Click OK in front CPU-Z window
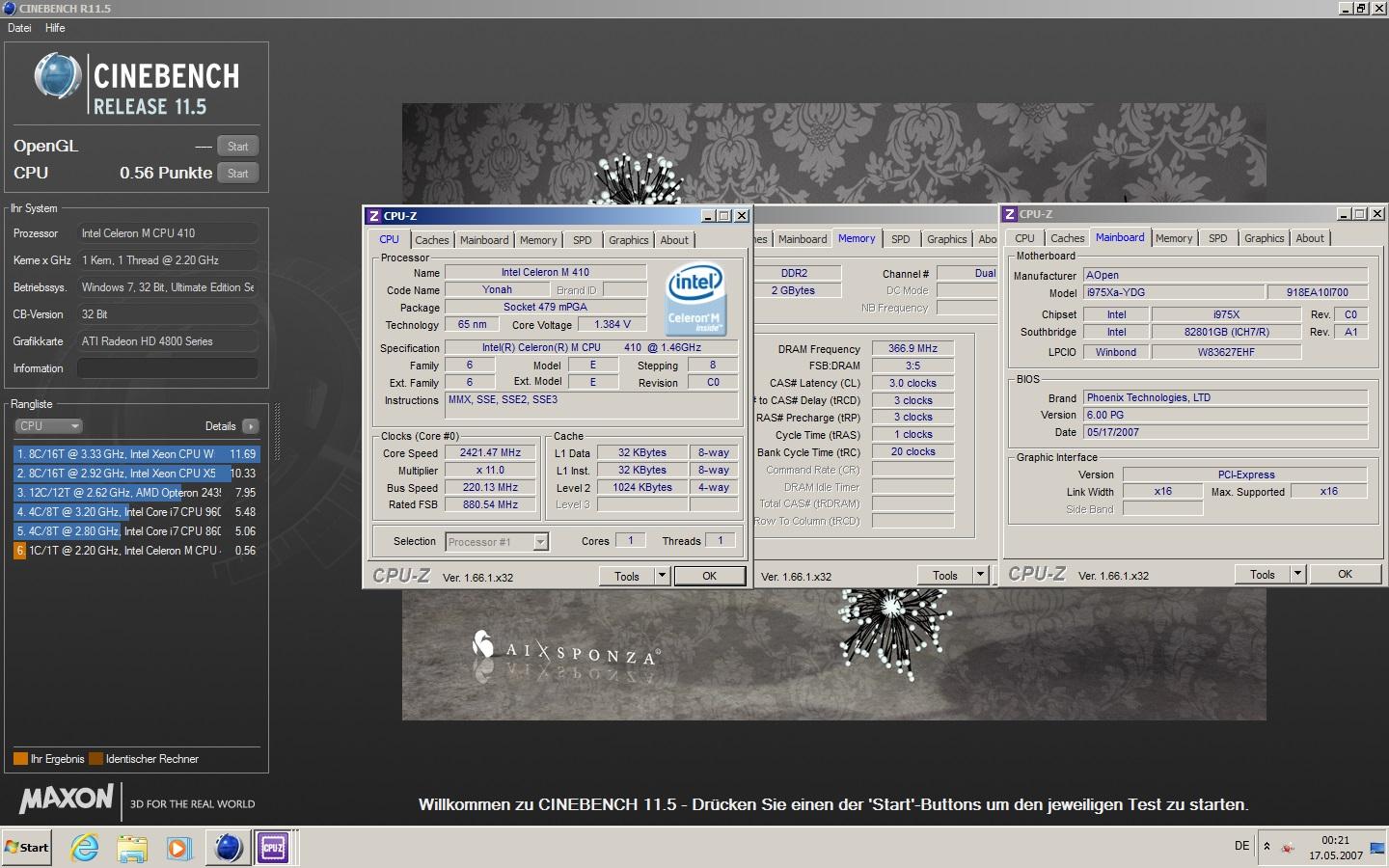Viewport: 1389px width, 868px height. pos(709,576)
